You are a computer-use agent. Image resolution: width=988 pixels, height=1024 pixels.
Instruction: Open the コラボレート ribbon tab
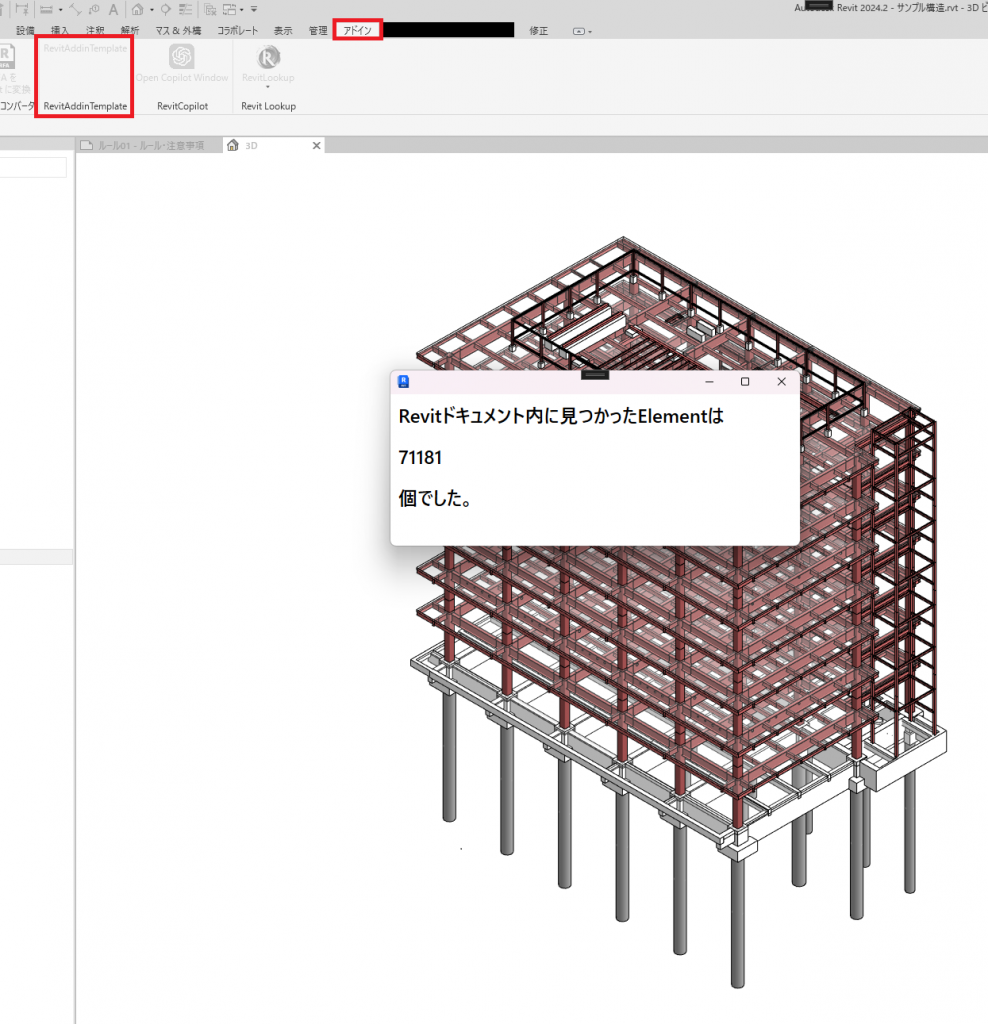[x=238, y=31]
